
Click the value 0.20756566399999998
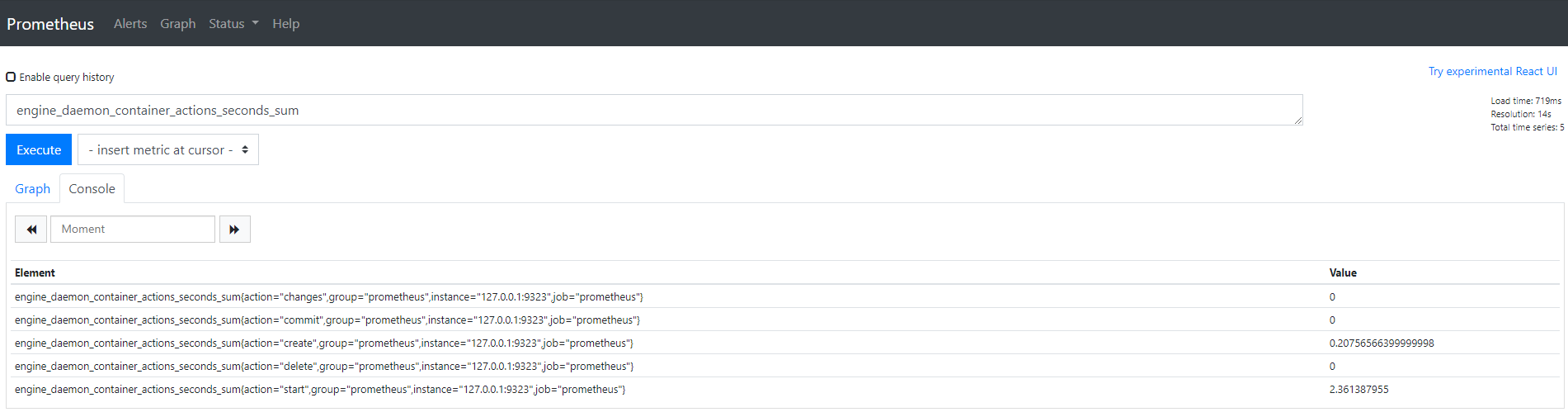[x=1382, y=343]
